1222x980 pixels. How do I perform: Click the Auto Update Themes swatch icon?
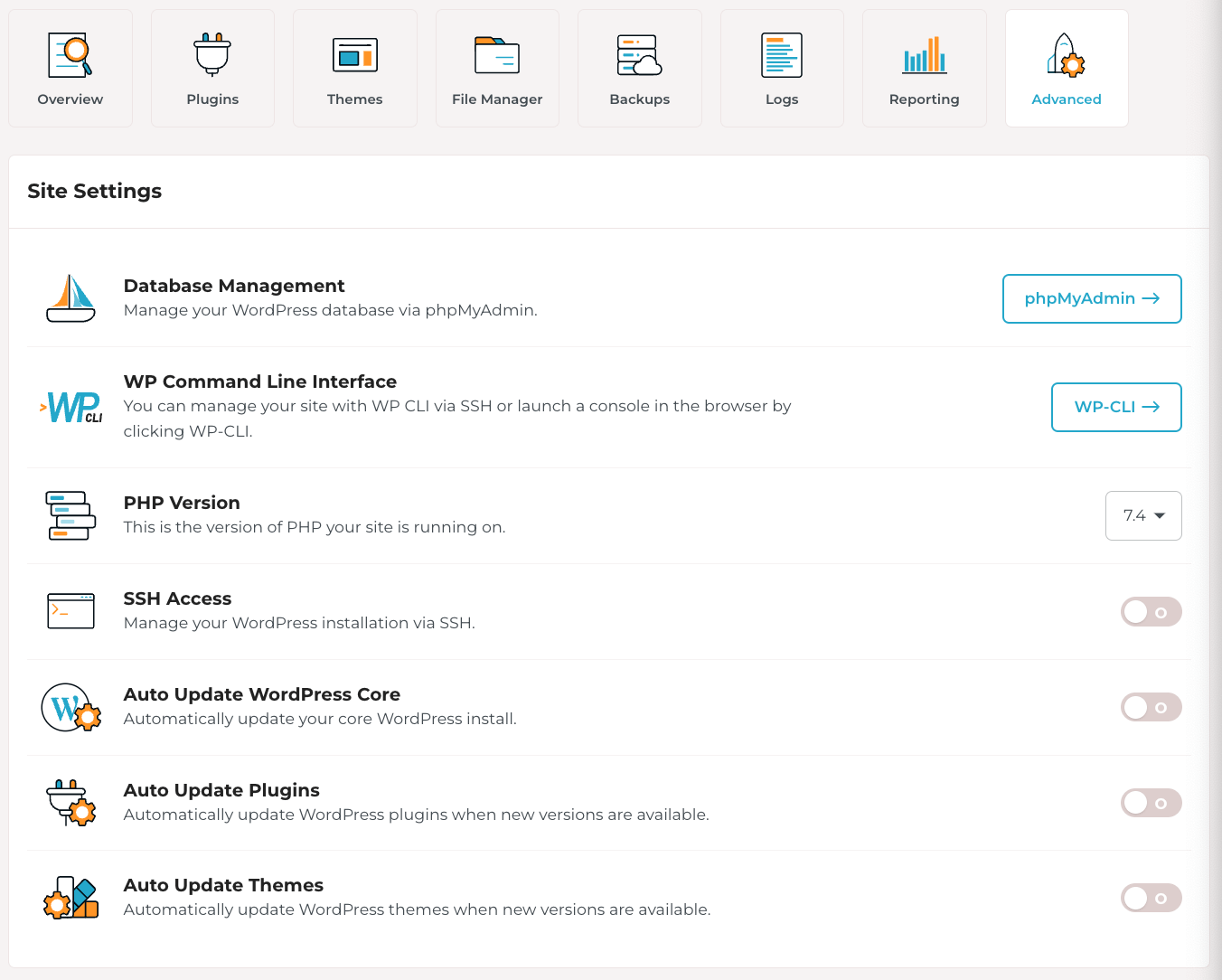(70, 898)
